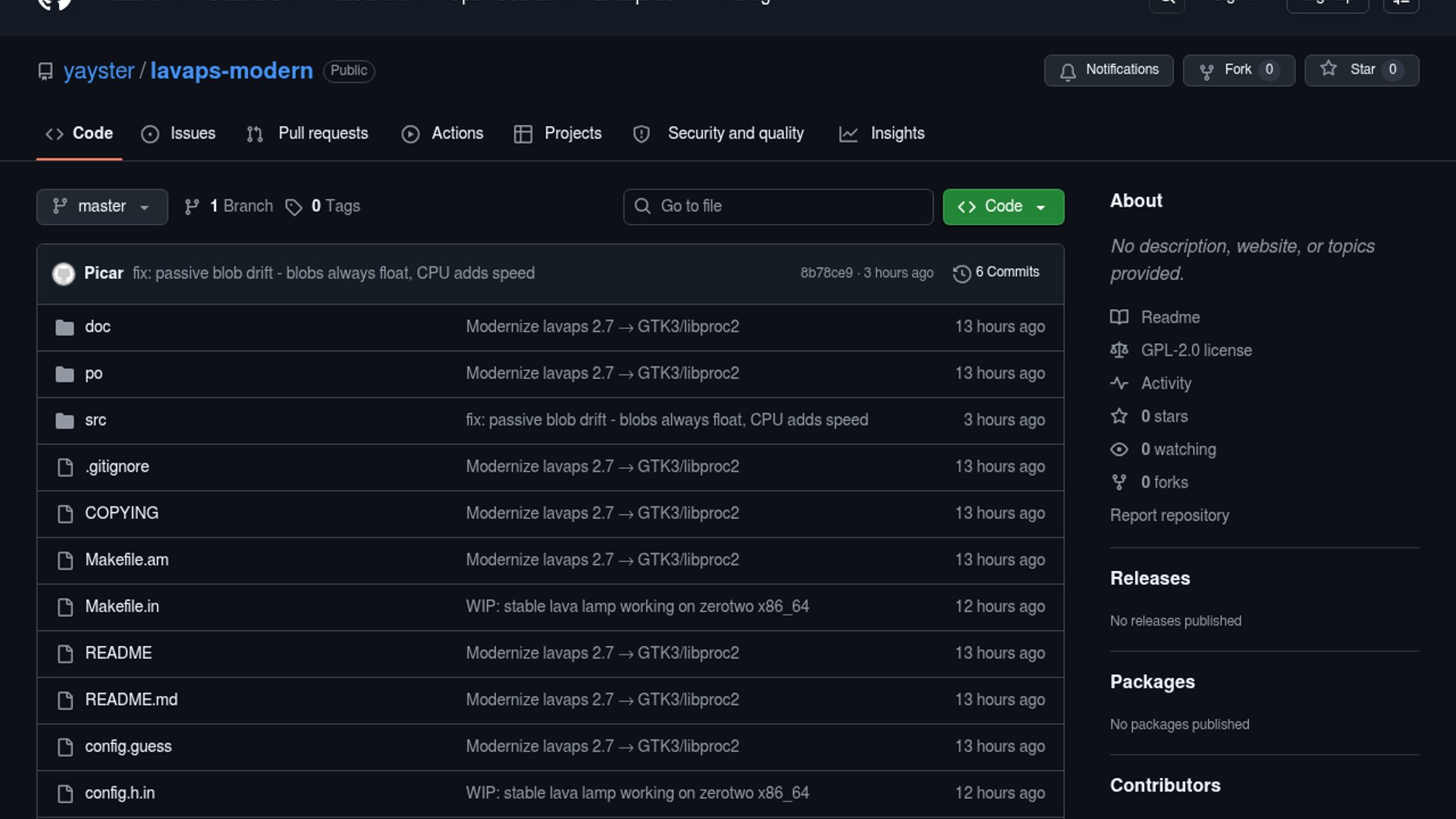
Task: Click the GPL-2.0 license scale icon
Action: 1119,350
